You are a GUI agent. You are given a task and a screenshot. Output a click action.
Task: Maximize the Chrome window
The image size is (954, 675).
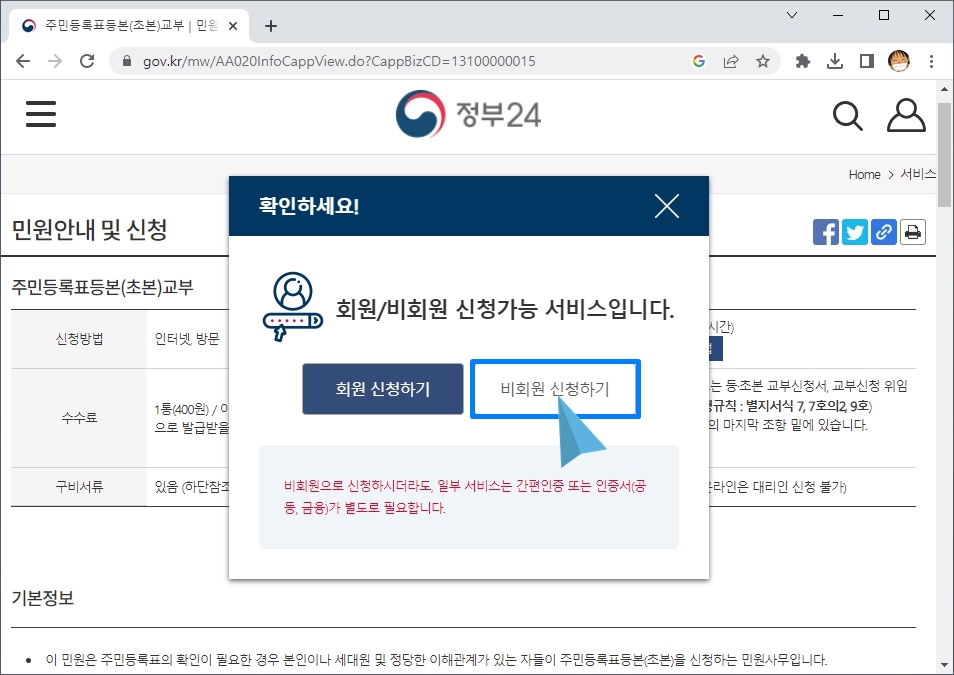884,15
